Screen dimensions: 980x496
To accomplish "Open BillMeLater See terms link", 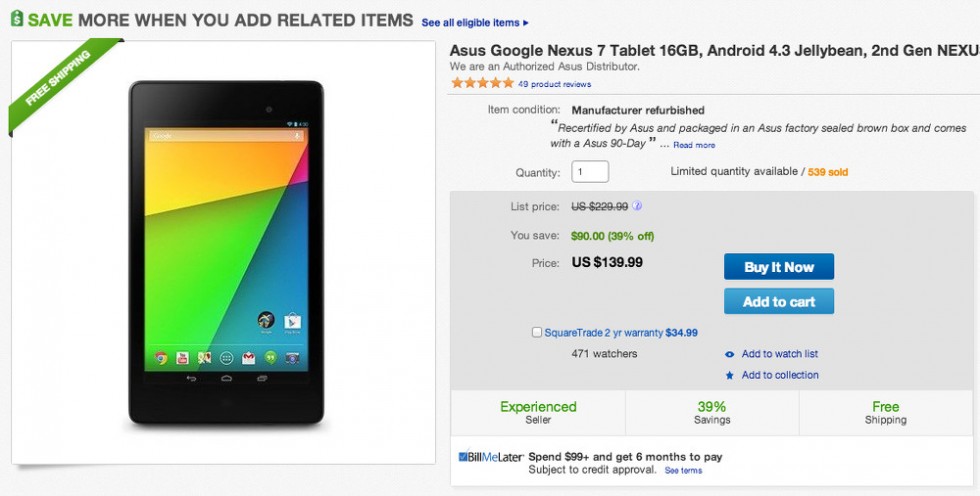I will 684,471.
